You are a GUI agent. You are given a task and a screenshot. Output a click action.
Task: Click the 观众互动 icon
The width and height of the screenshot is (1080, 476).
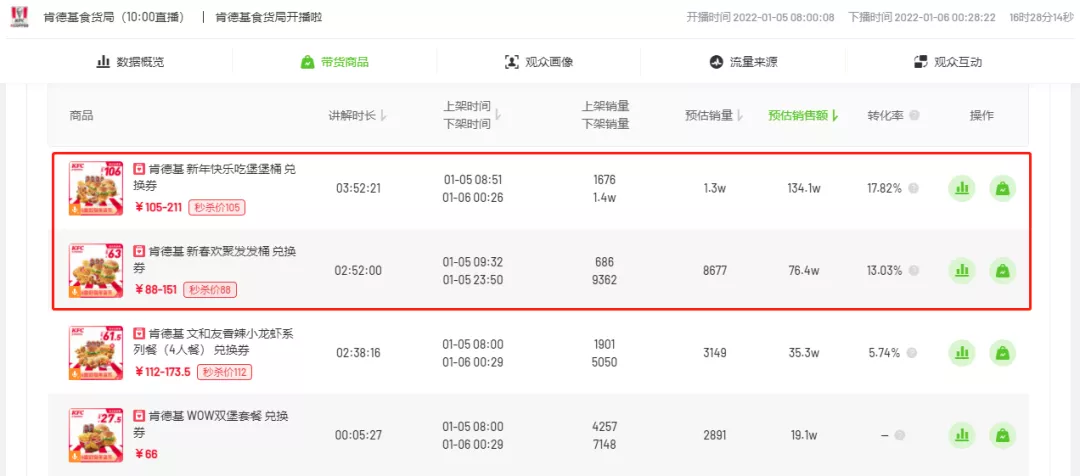[920, 62]
